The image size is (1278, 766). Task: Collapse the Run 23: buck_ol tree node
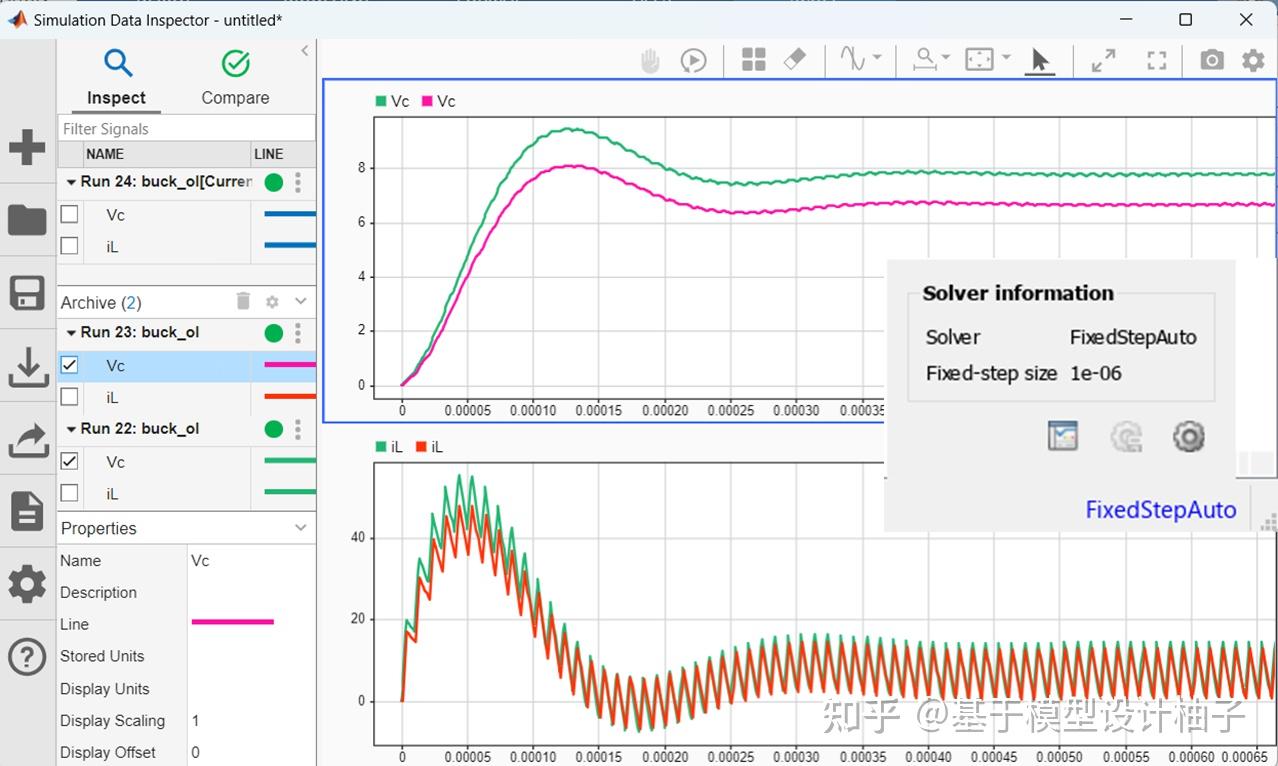point(71,332)
